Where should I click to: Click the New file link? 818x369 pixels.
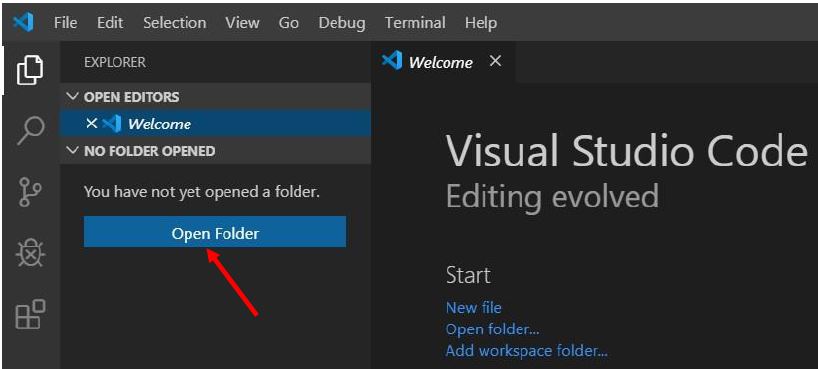point(474,307)
